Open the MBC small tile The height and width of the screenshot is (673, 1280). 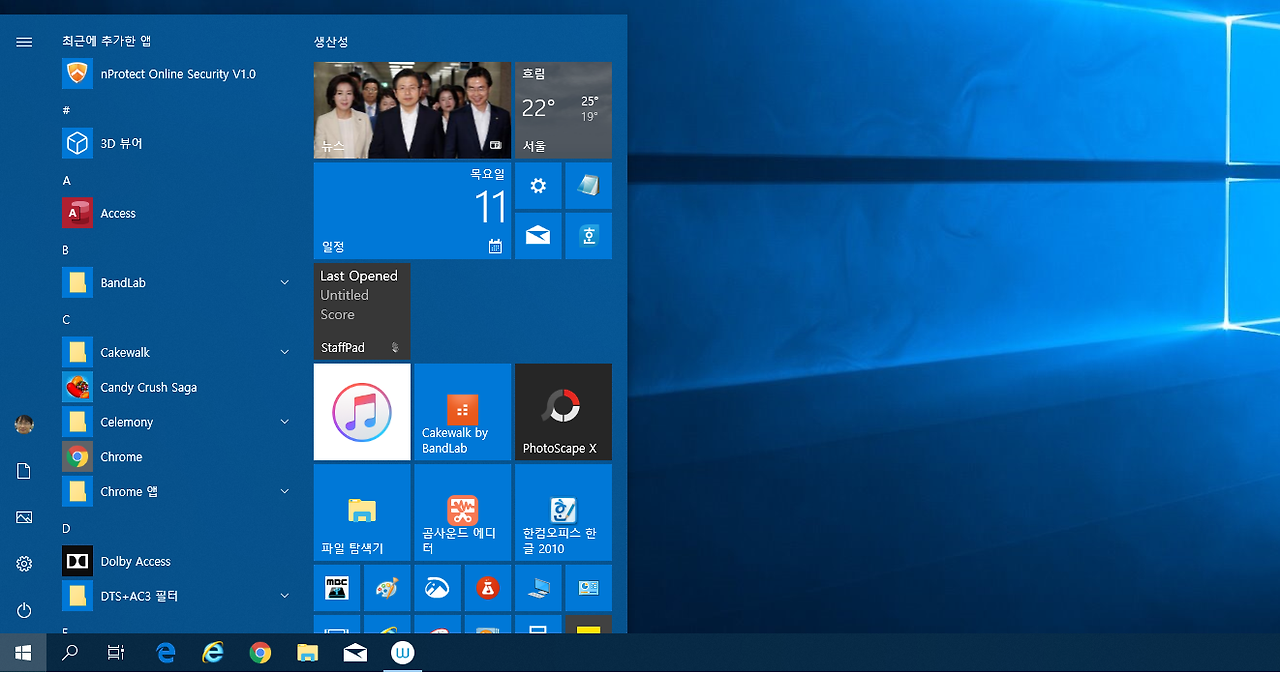coord(337,588)
